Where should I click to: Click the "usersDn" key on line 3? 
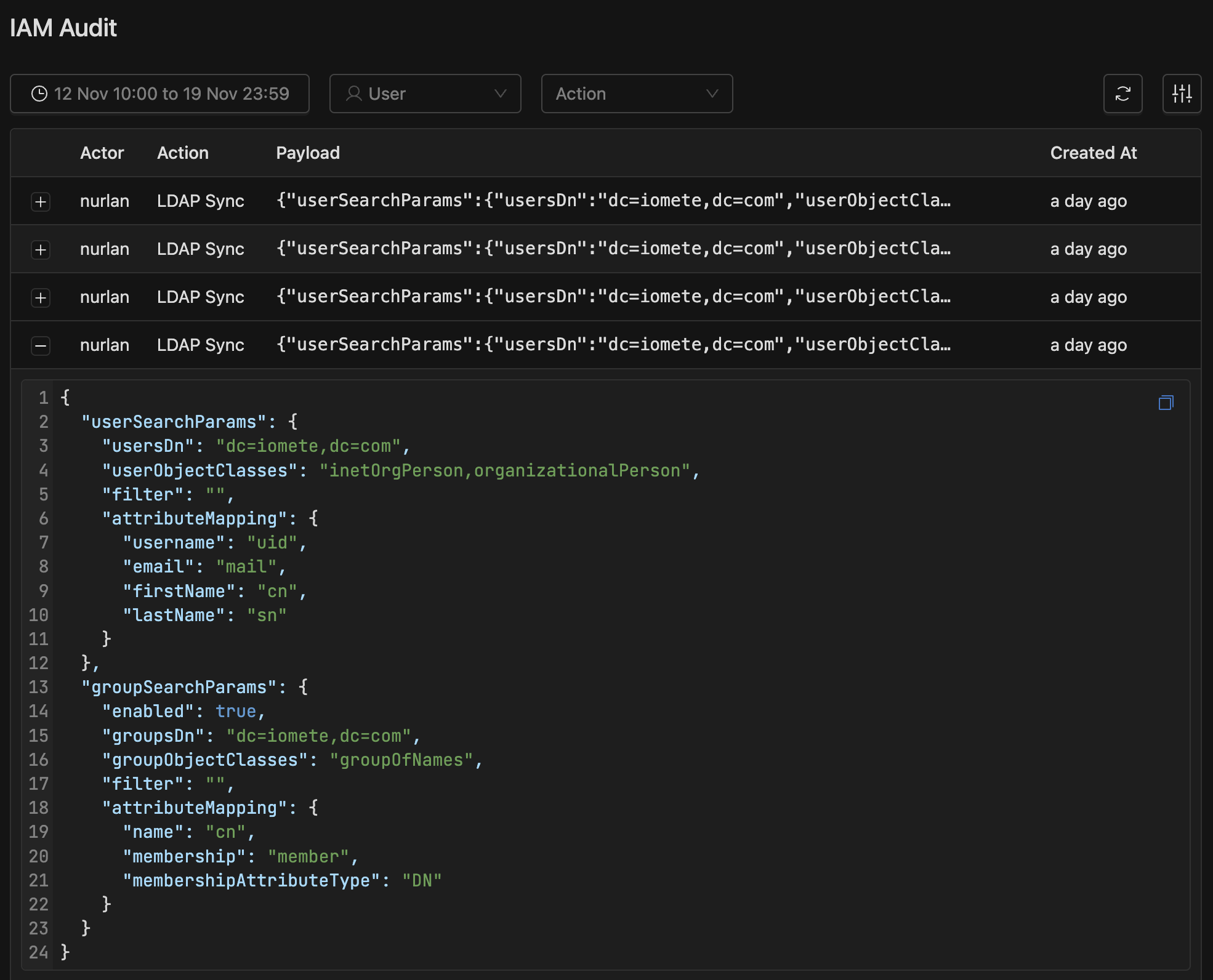[148, 446]
